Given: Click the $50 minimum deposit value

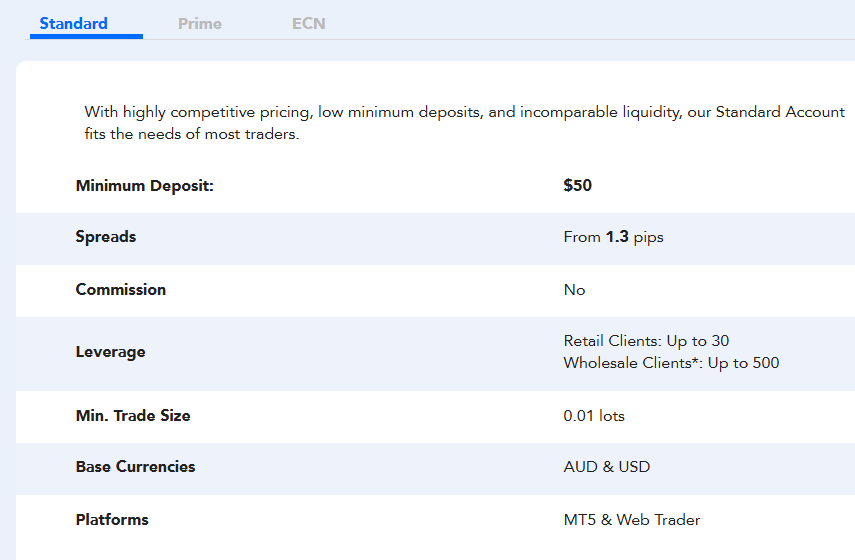Looking at the screenshot, I should pos(578,185).
